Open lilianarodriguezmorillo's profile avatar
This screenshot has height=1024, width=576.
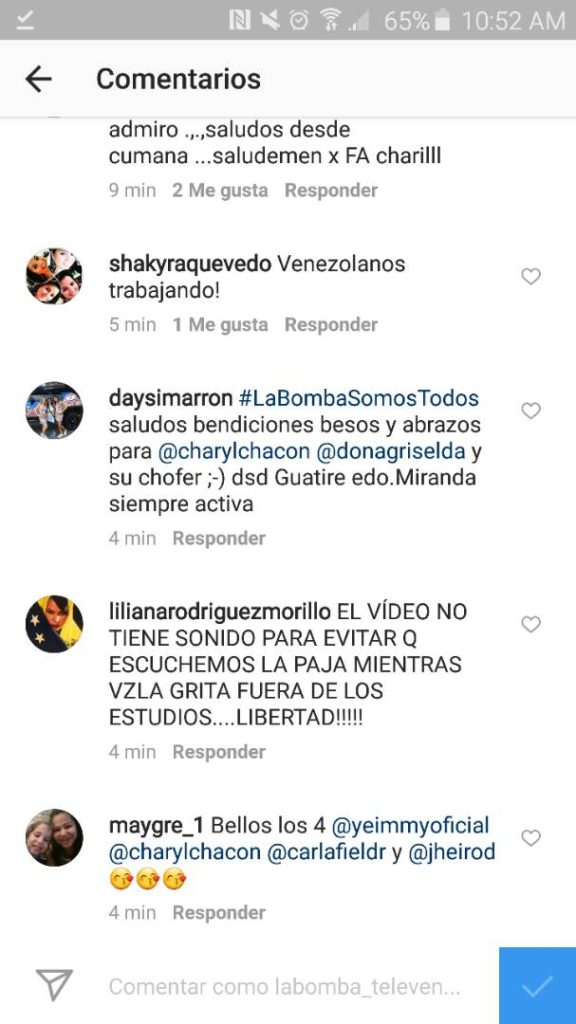coord(54,624)
